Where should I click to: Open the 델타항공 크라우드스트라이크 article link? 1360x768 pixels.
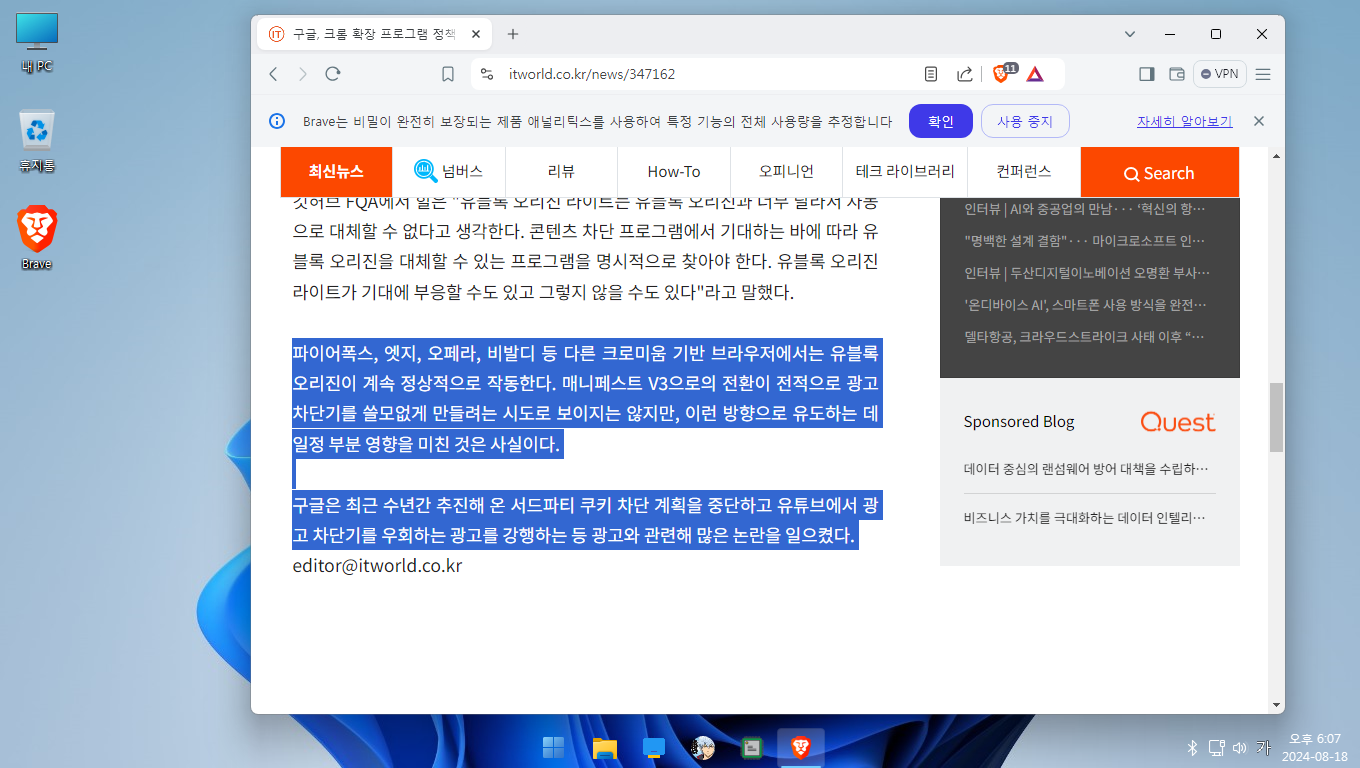pyautogui.click(x=1086, y=337)
